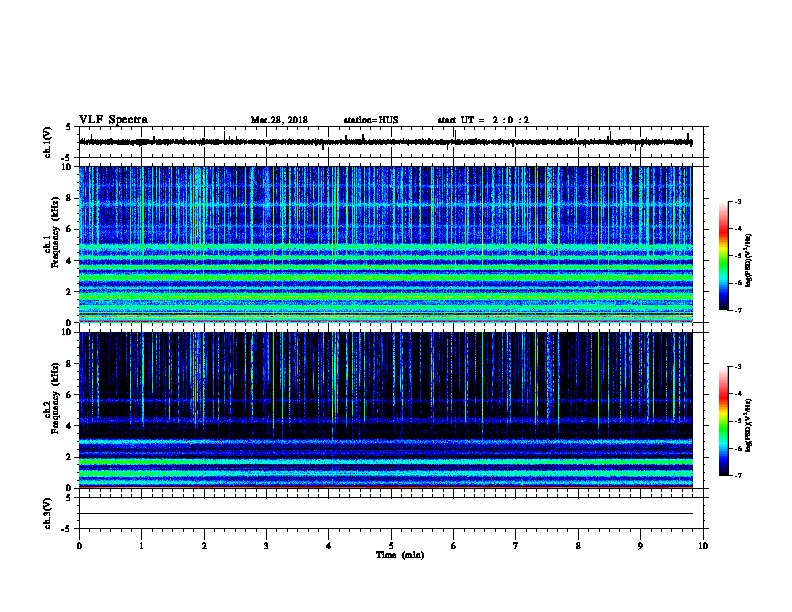The image size is (792, 612).
Task: Click the "VLF Spectra" title text
Action: point(113,120)
